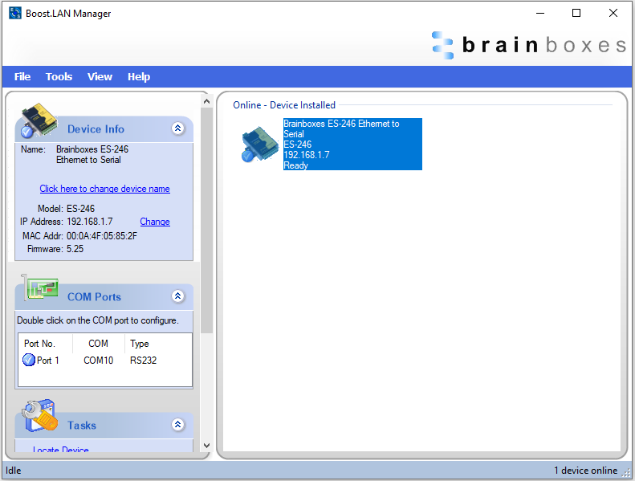The width and height of the screenshot is (635, 481).
Task: Click the Firmware version 5.25
Action: coord(75,249)
